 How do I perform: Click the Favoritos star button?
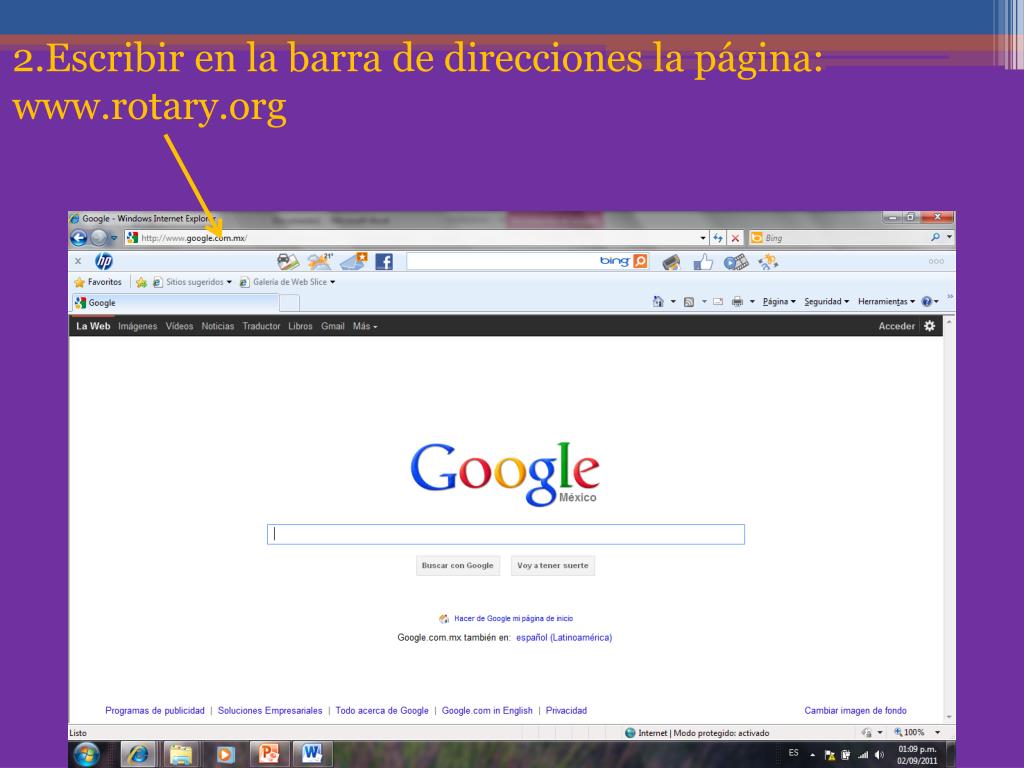(x=98, y=282)
